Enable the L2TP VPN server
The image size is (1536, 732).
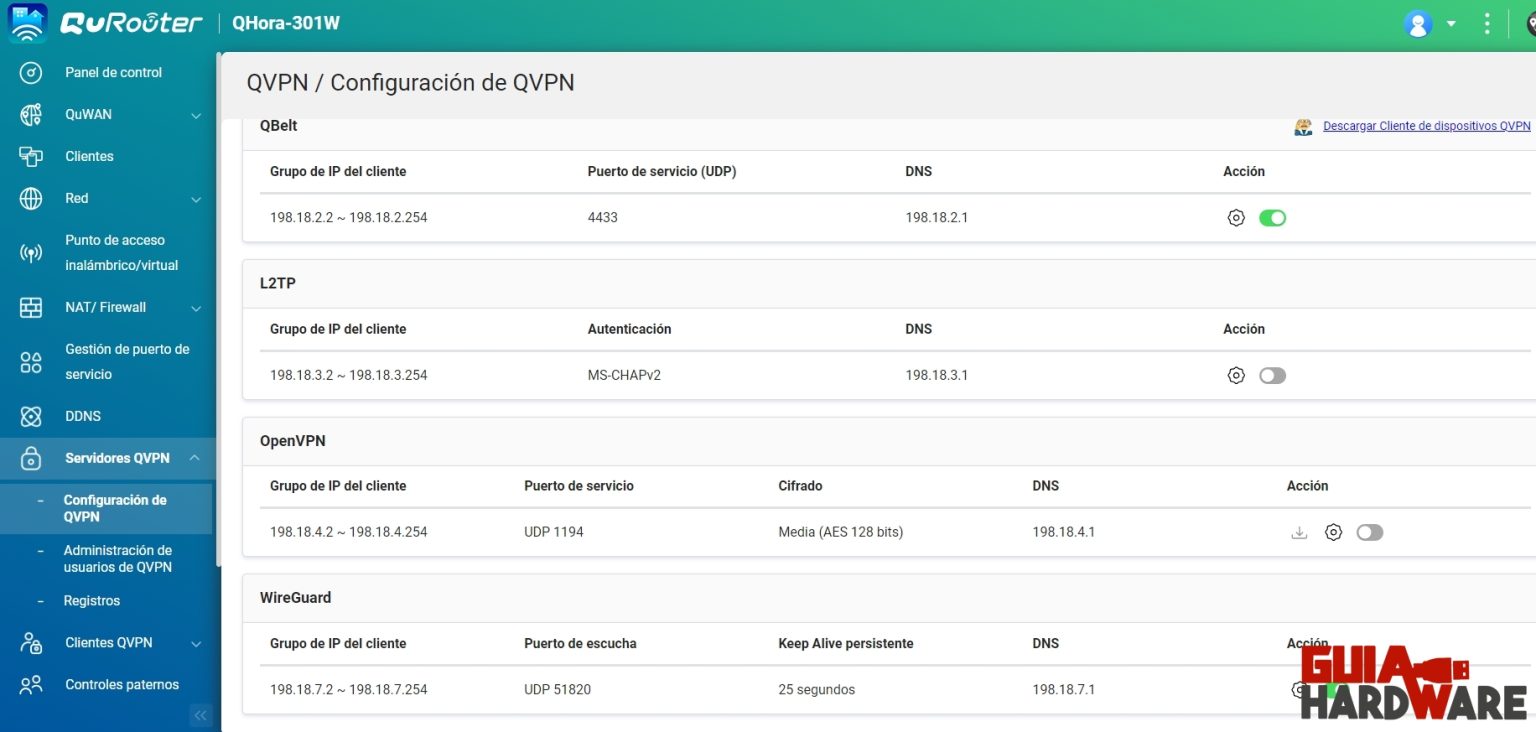tap(1272, 375)
